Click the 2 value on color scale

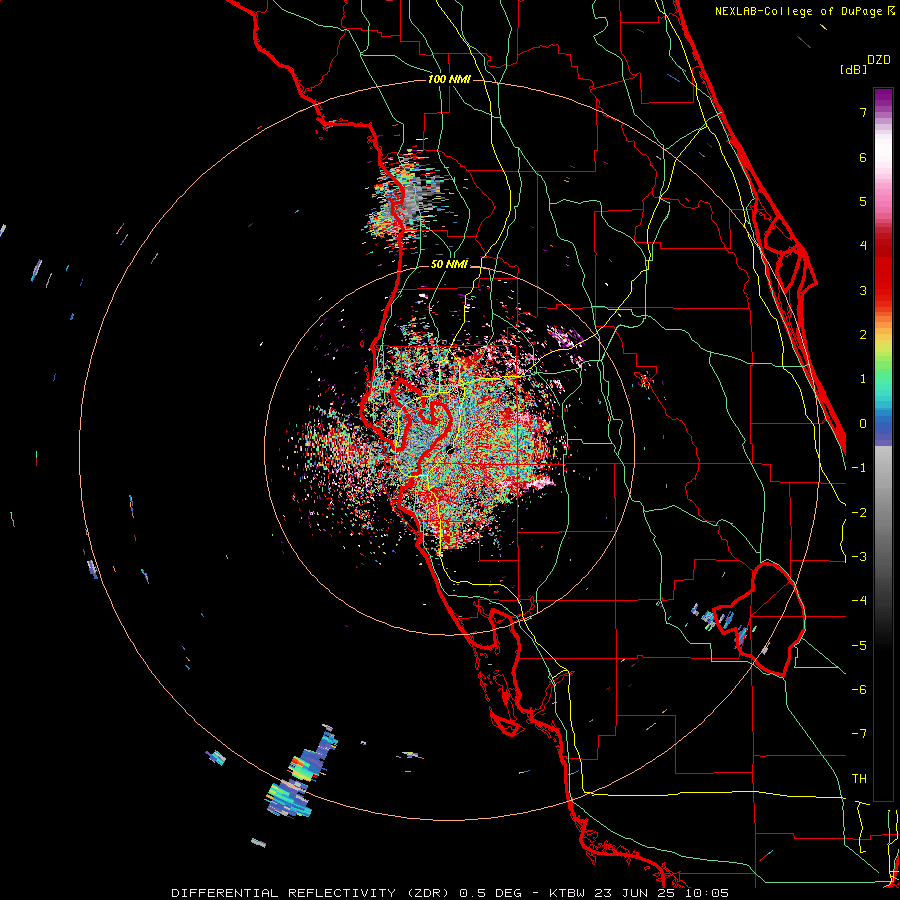[863, 335]
